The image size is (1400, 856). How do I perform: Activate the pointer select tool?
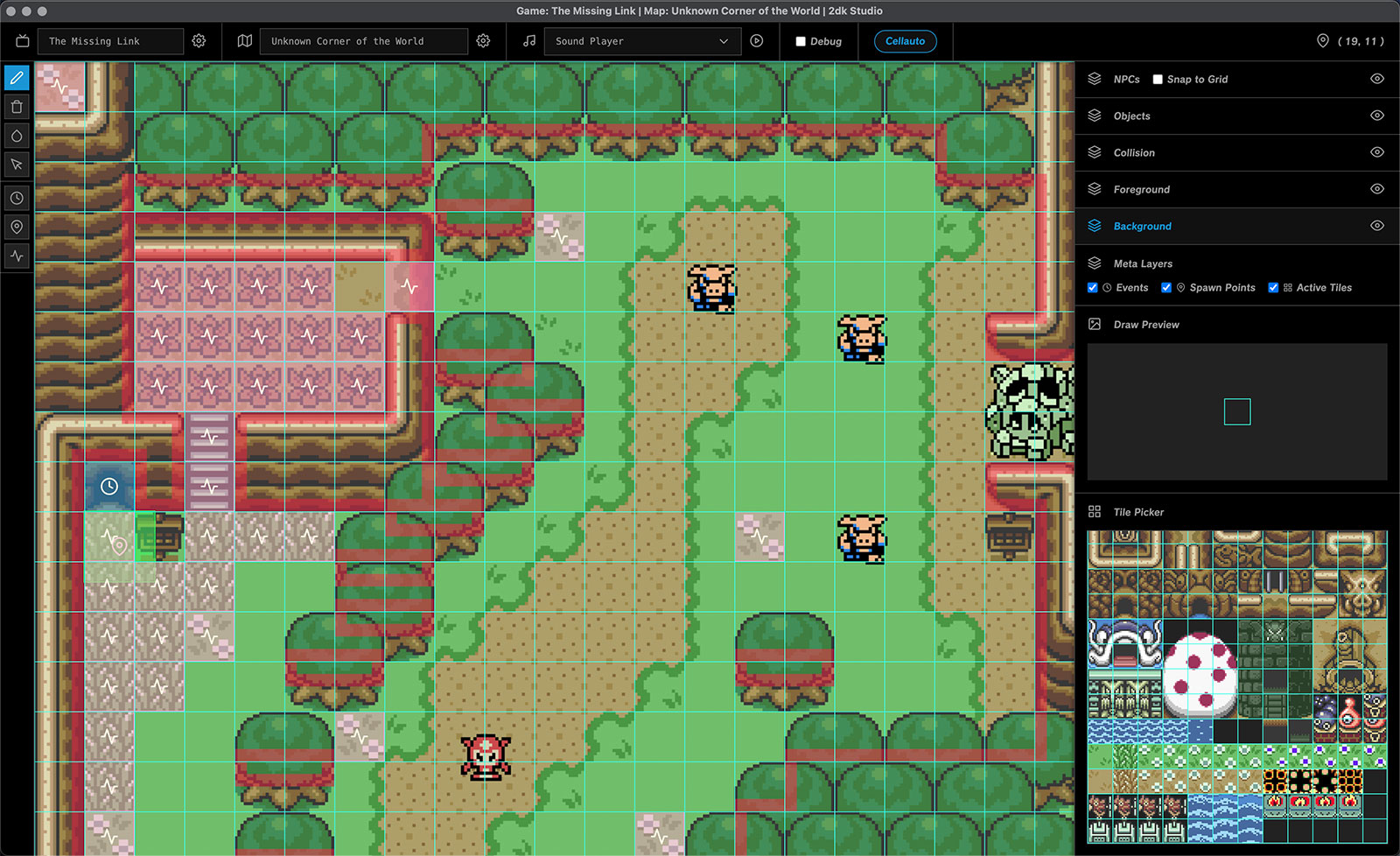pyautogui.click(x=17, y=165)
